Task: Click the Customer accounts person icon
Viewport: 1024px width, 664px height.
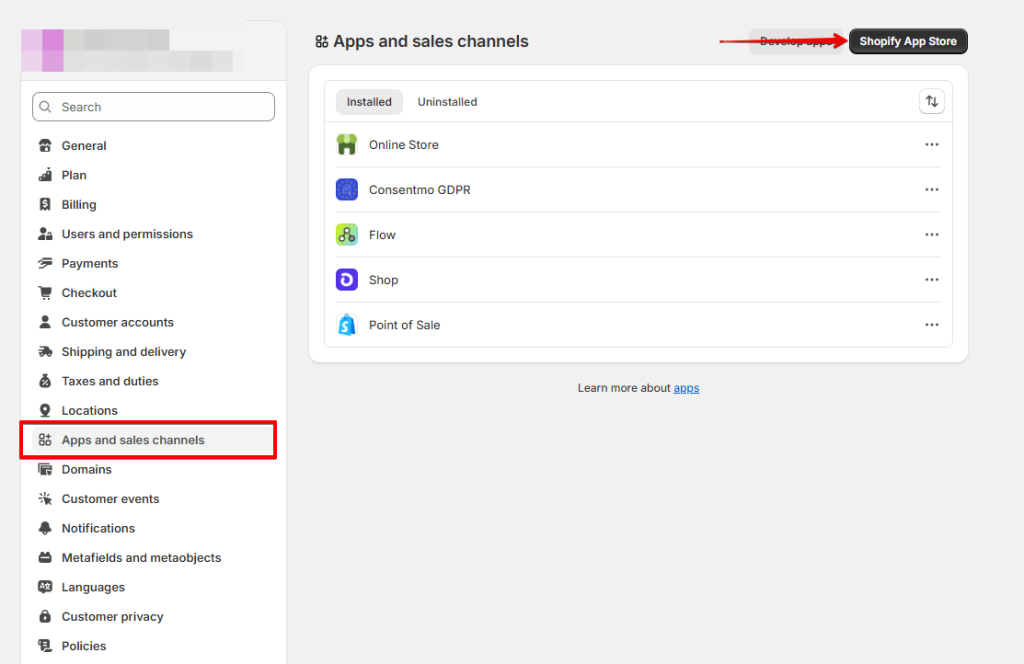Action: 45,322
